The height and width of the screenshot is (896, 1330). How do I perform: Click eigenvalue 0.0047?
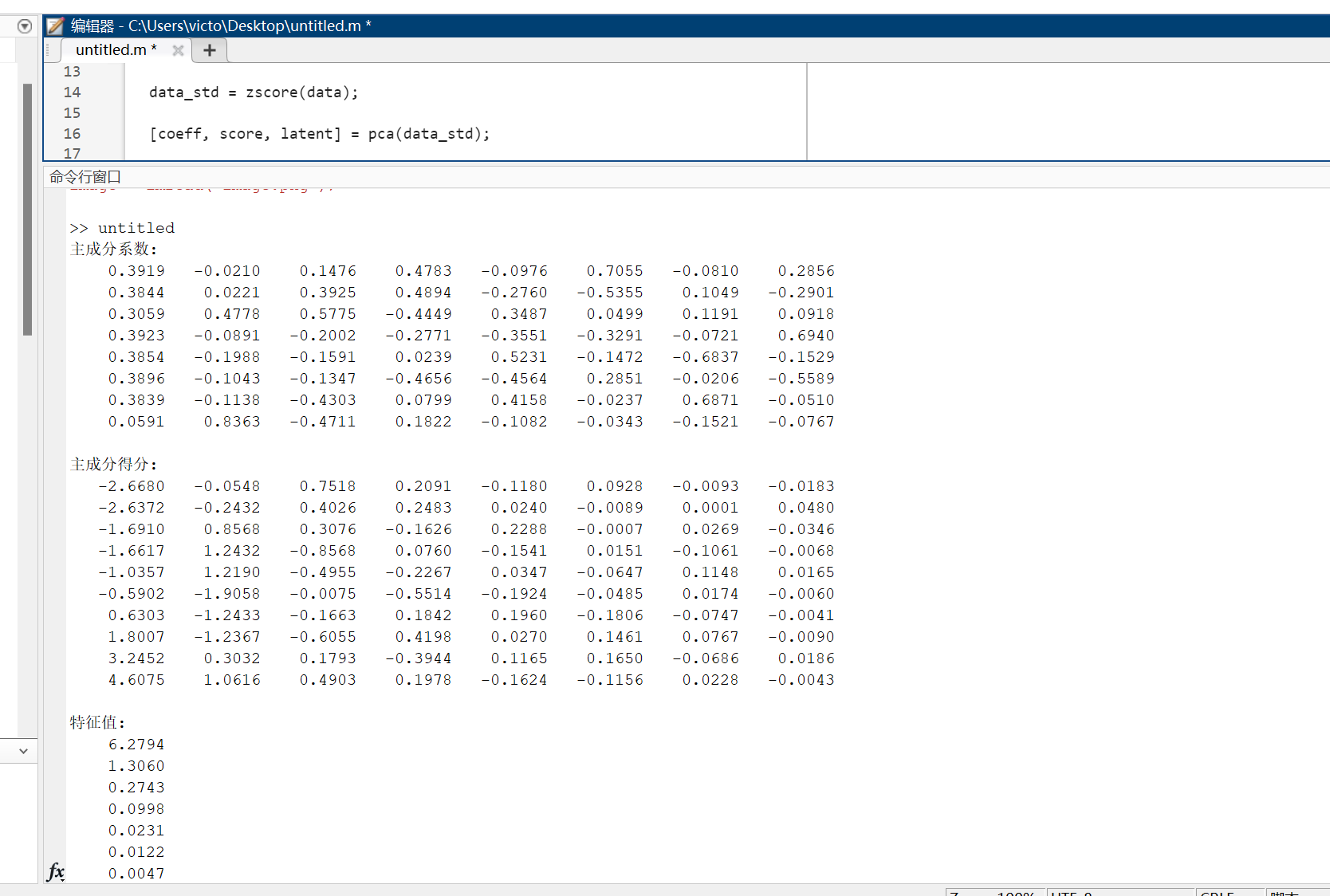(136, 874)
